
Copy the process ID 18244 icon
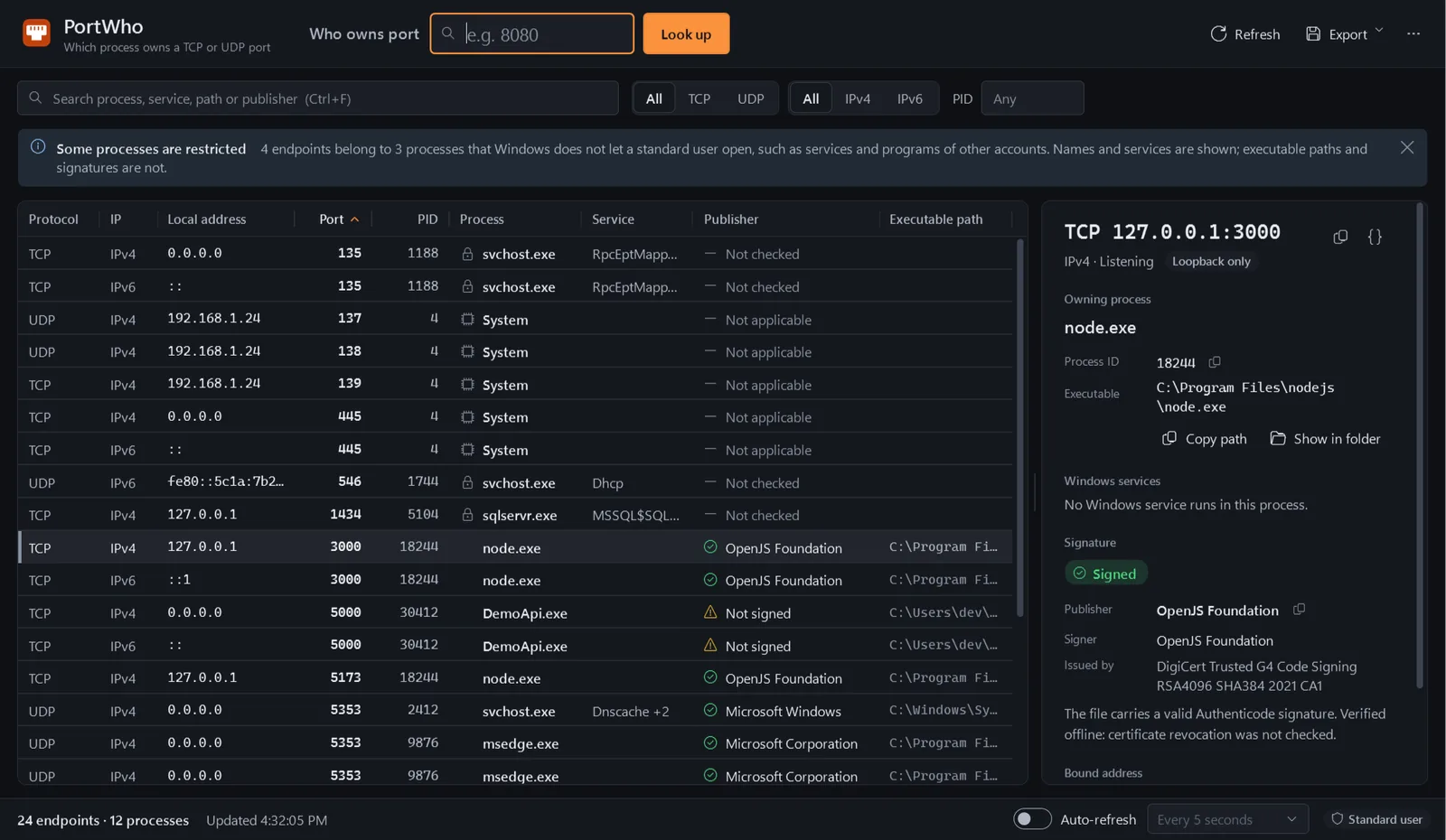1215,362
